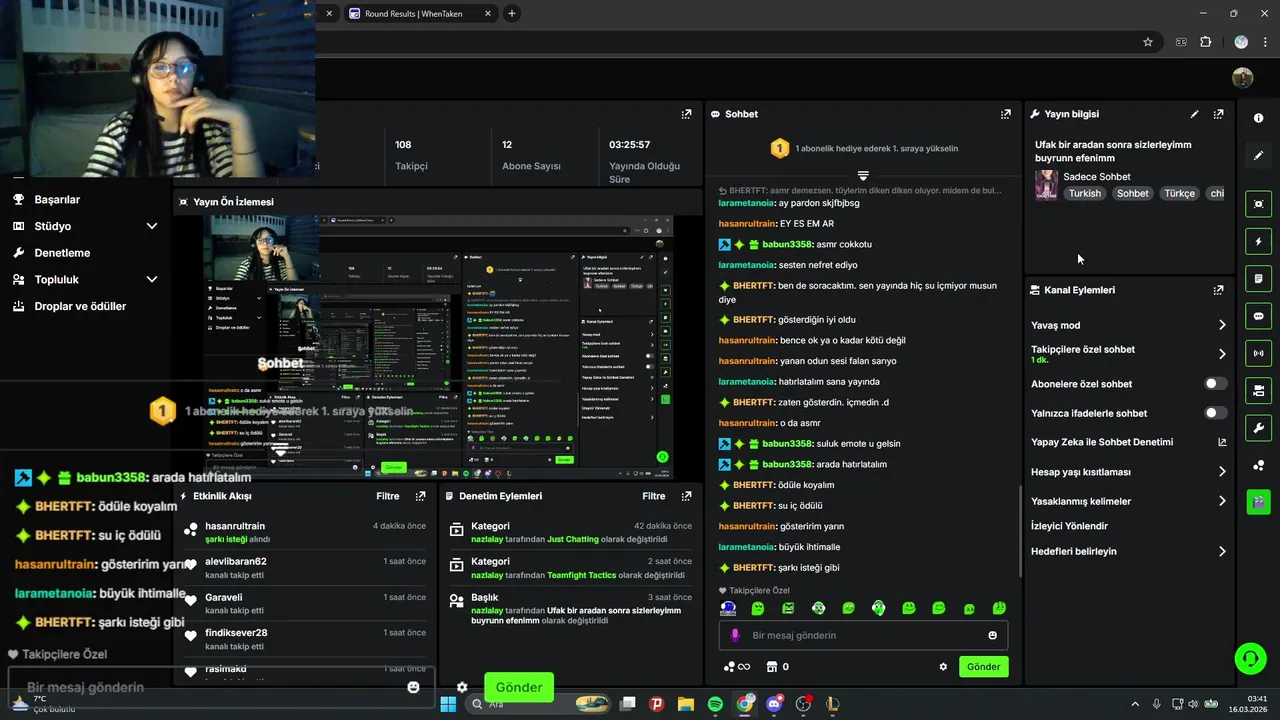Pop out the Kanal Eylemleri panel

(x=1218, y=290)
